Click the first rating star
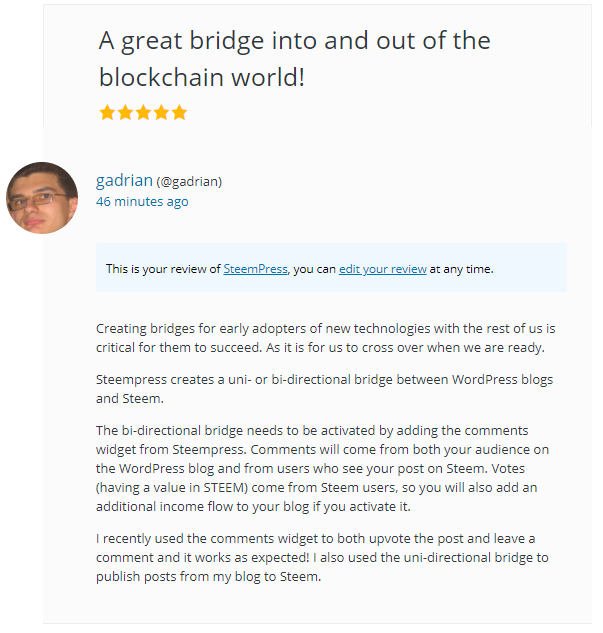 [107, 113]
